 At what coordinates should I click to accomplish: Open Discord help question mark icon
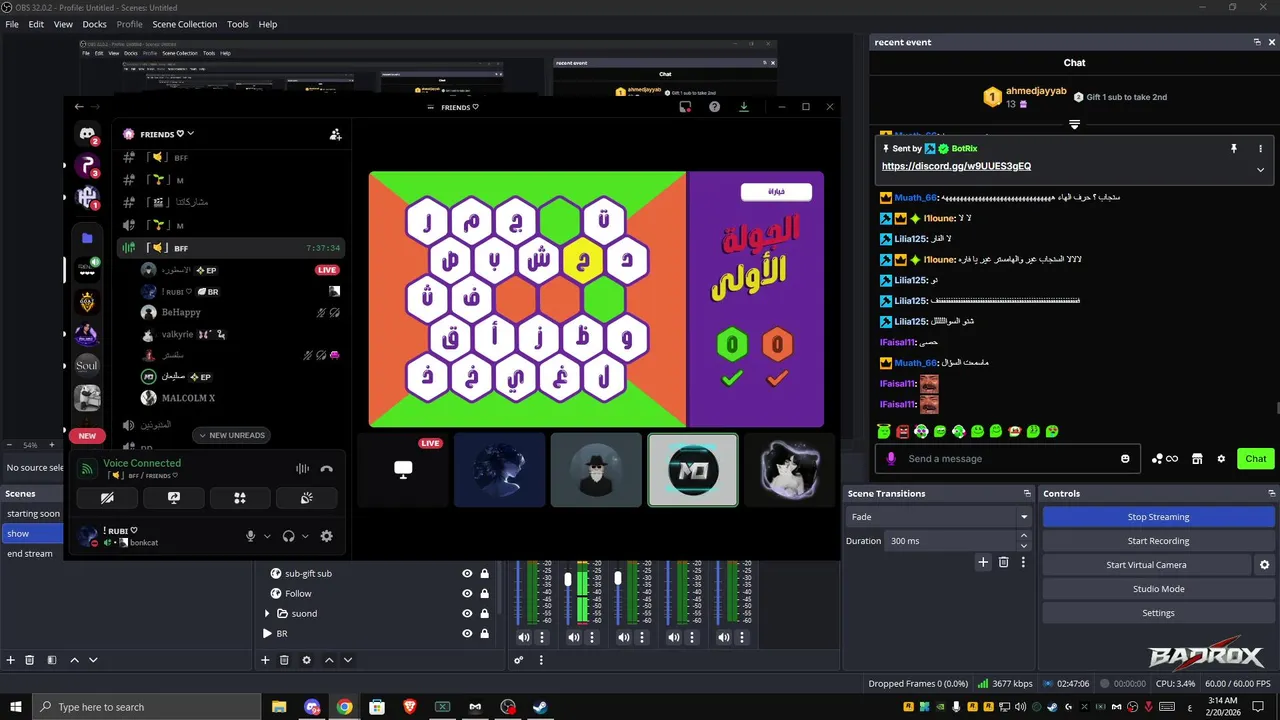coord(714,107)
